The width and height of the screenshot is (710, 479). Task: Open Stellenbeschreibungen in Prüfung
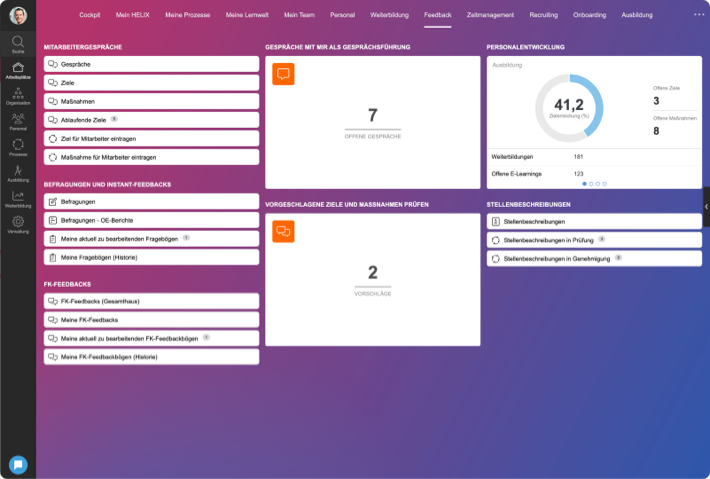coord(594,240)
